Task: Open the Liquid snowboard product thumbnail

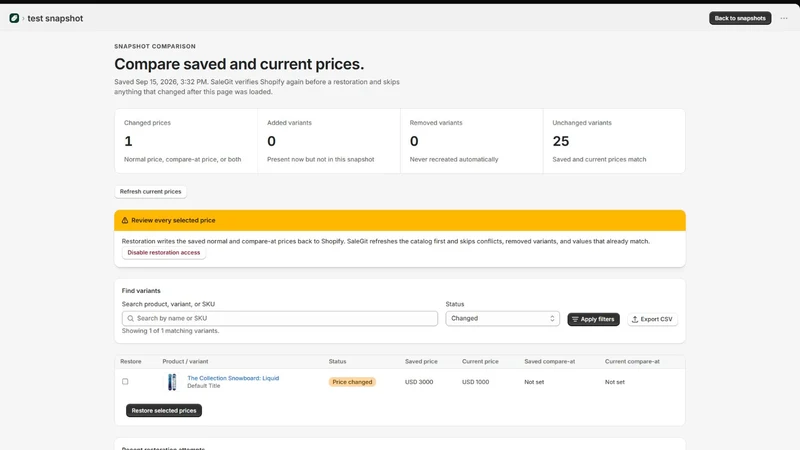Action: coord(172,382)
